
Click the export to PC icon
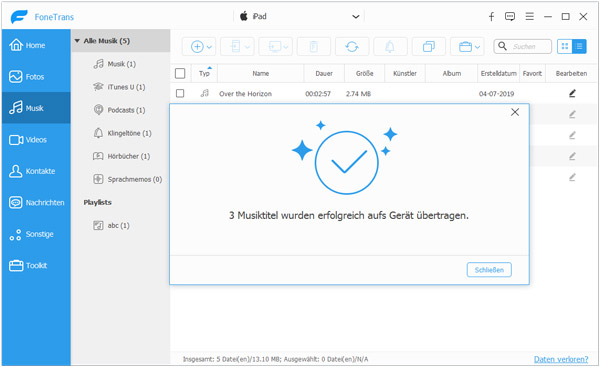275,47
